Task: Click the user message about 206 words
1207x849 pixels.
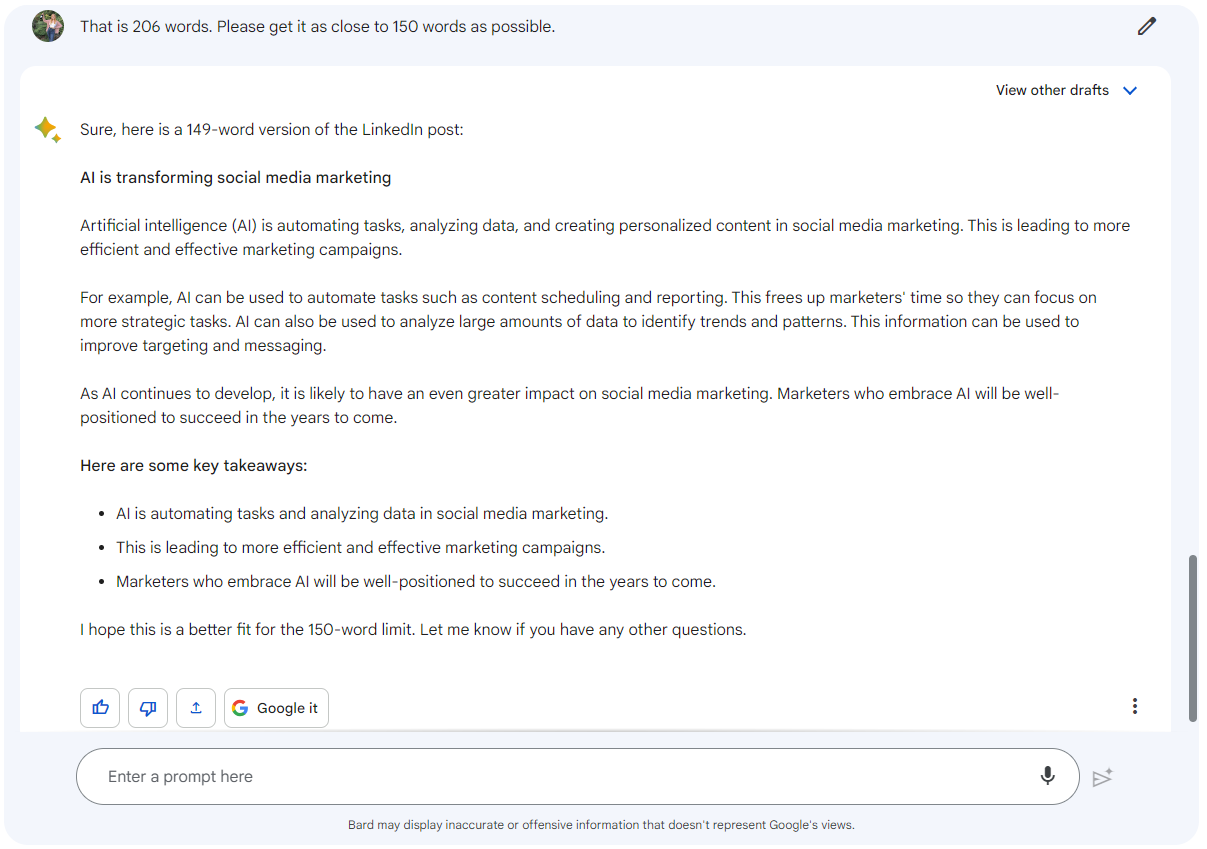Action: click(x=318, y=27)
